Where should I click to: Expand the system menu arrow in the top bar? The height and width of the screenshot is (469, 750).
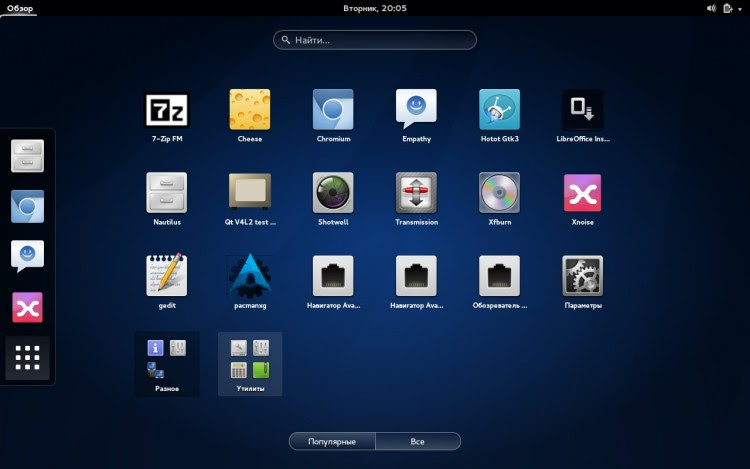740,9
